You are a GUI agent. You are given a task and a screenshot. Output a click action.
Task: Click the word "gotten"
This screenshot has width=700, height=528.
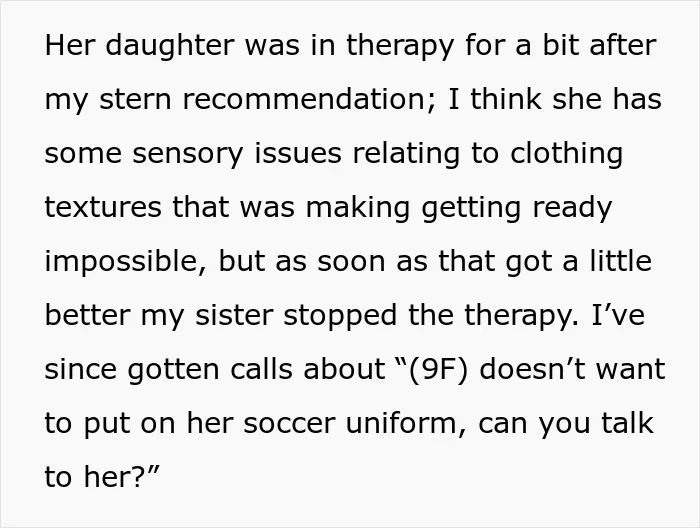tap(173, 370)
